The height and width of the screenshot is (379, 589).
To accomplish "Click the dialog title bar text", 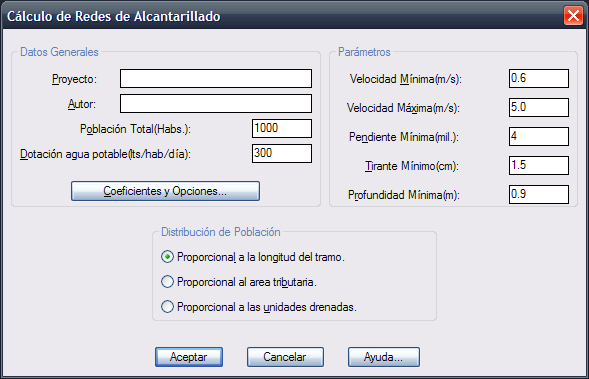I will pyautogui.click(x=113, y=17).
